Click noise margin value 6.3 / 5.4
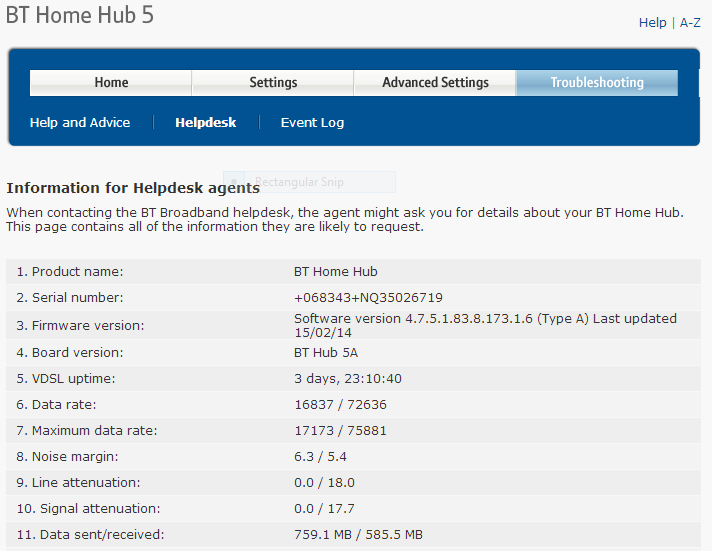The width and height of the screenshot is (712, 551). pos(321,456)
